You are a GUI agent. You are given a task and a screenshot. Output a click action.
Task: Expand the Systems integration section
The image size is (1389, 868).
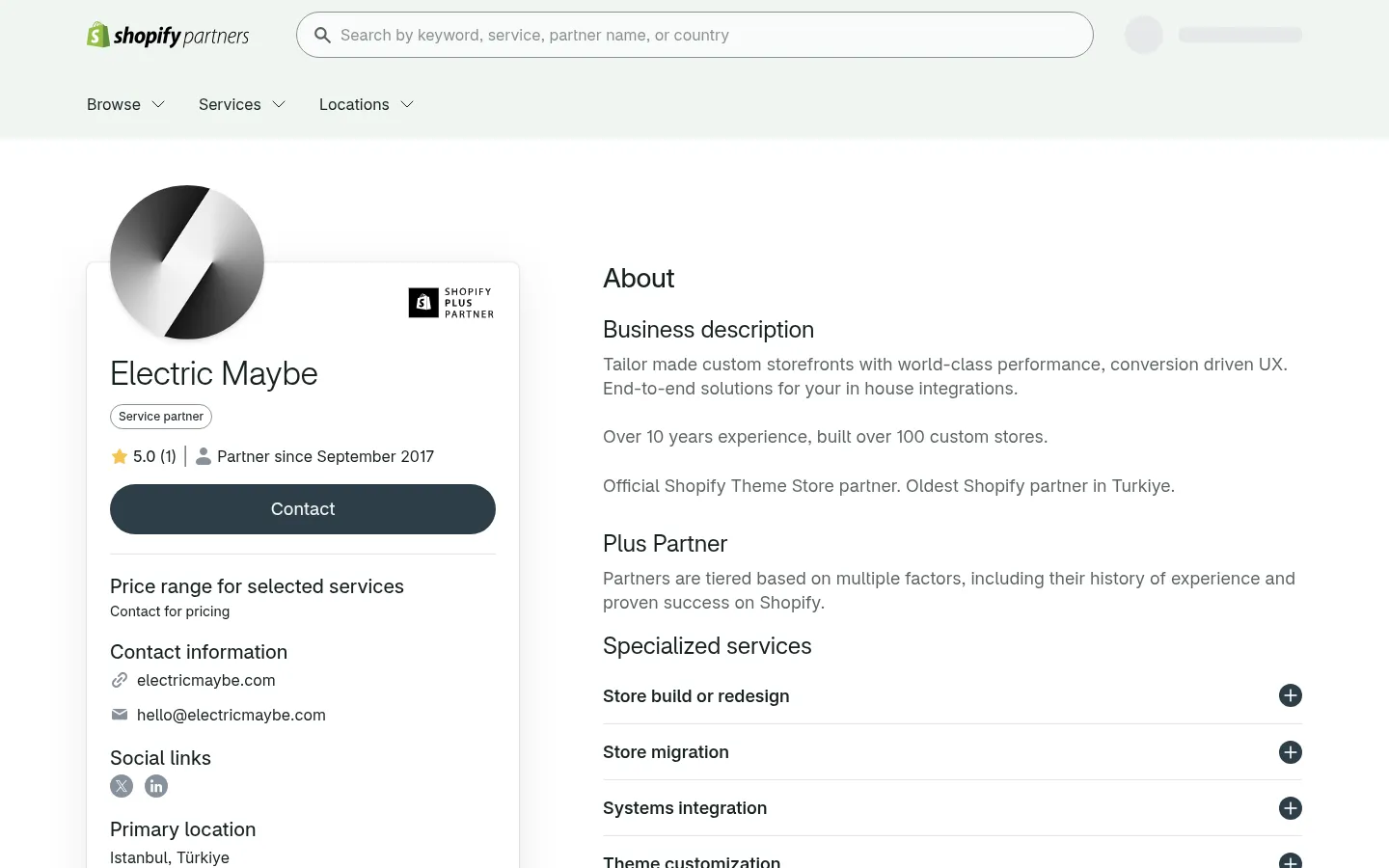(x=952, y=808)
